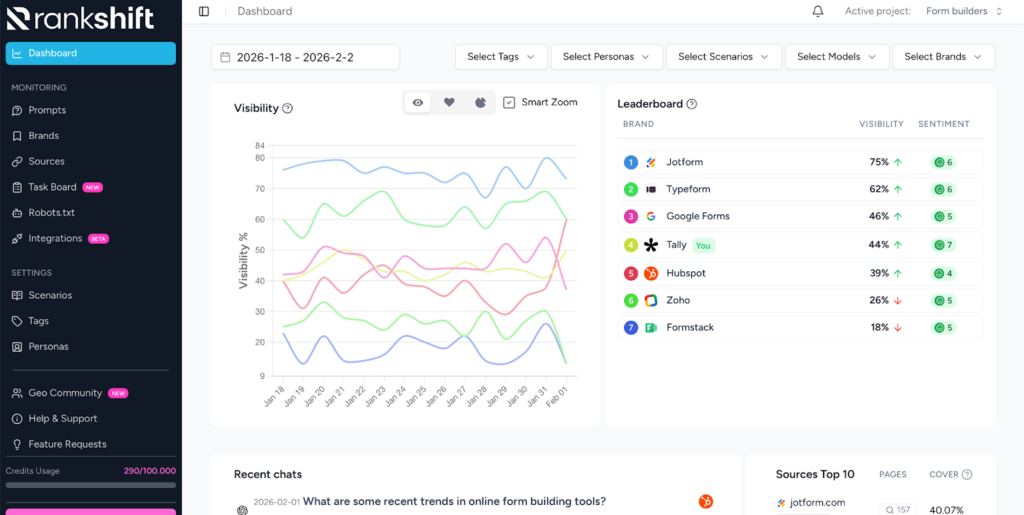Click the Credits Usage progress bar
This screenshot has width=1024, height=515.
[90, 485]
